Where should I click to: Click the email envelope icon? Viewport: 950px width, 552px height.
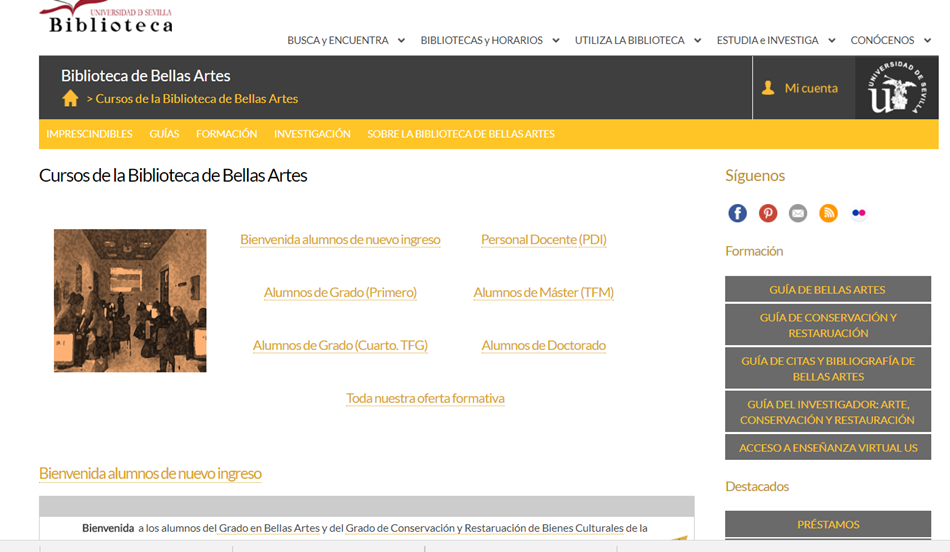pos(798,213)
